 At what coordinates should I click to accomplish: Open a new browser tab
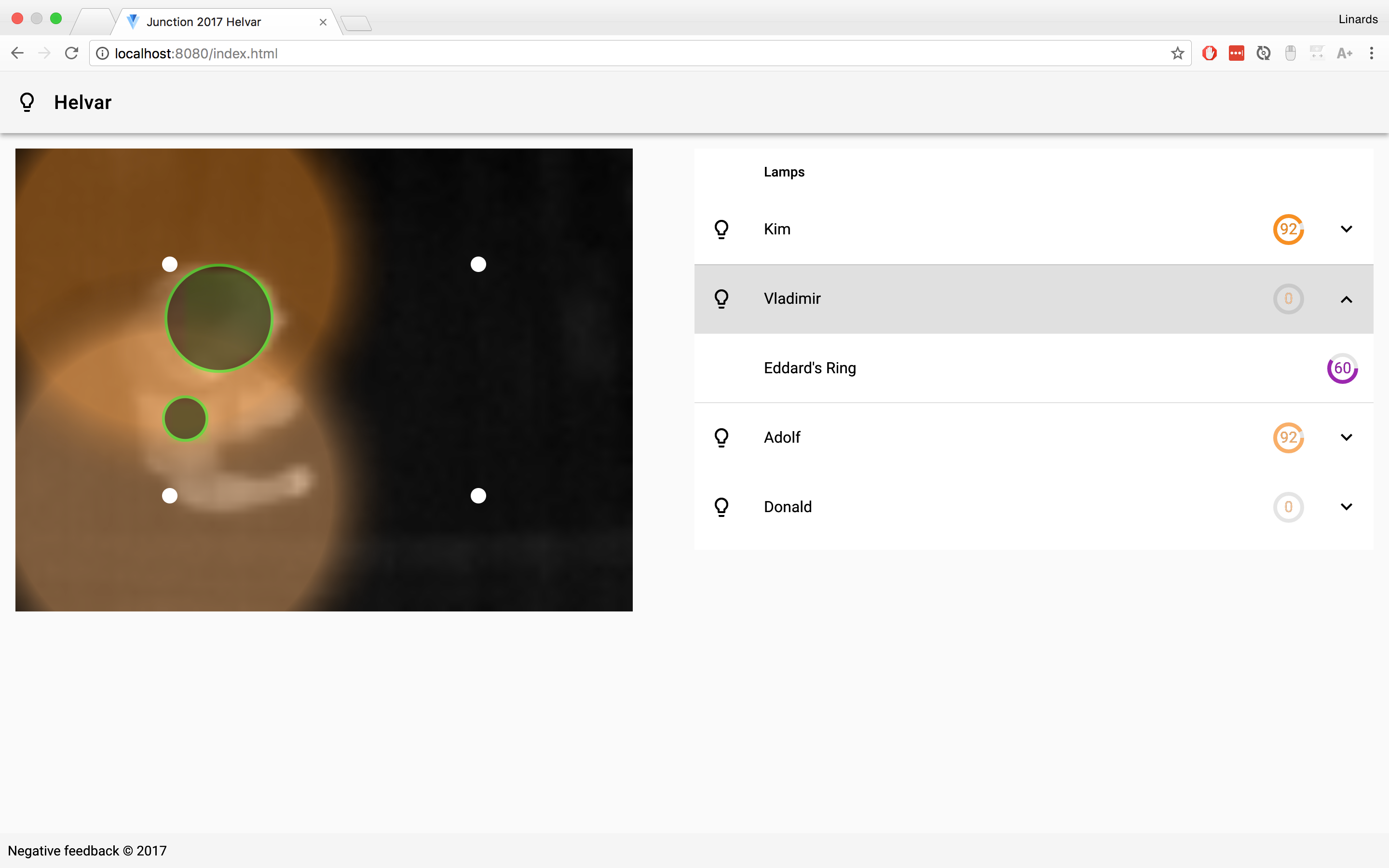pos(356,24)
